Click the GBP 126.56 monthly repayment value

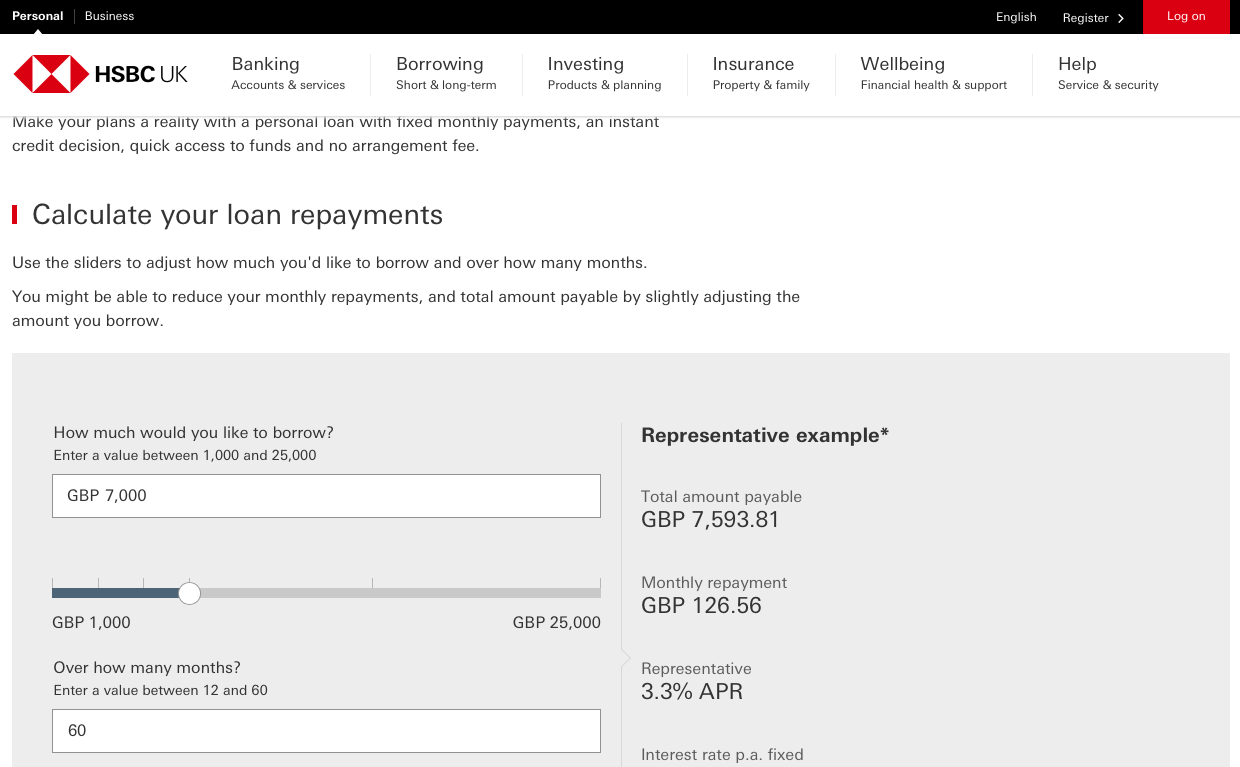coord(701,606)
